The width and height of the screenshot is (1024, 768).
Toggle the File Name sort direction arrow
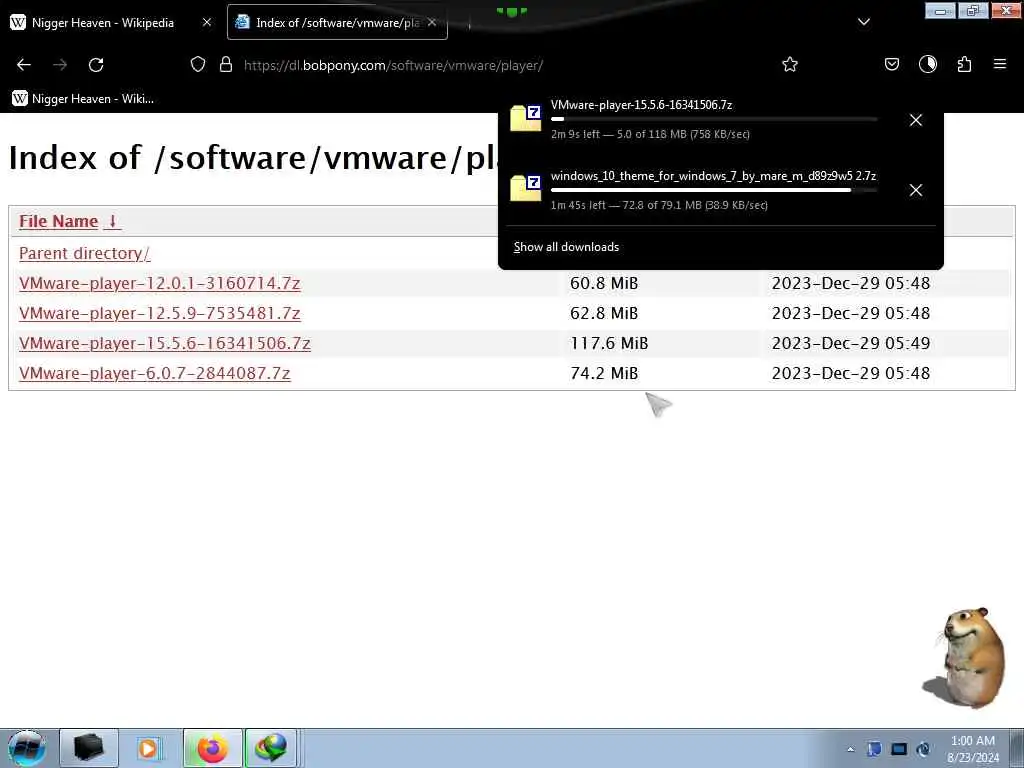pos(112,221)
